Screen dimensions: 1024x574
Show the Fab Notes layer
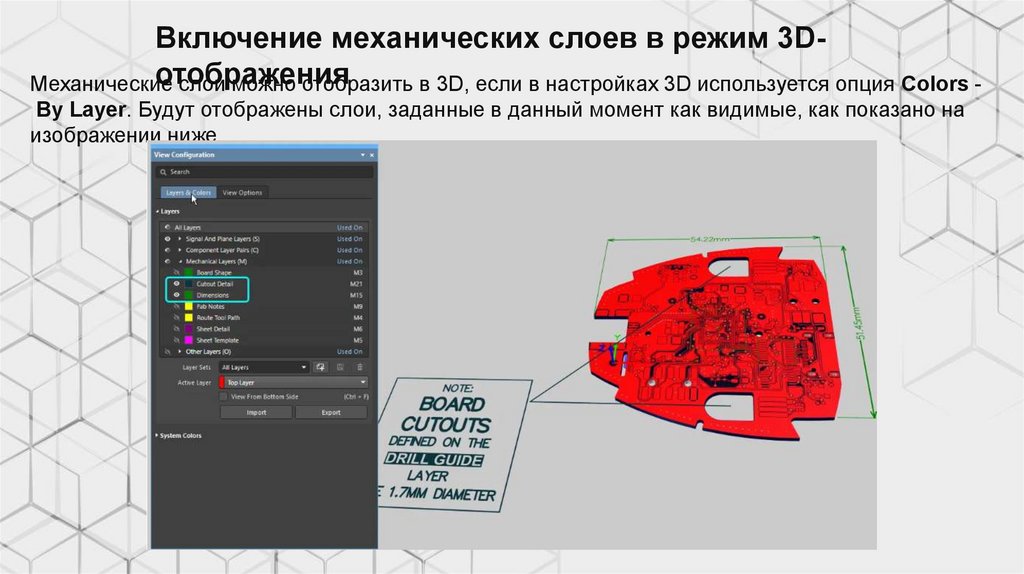click(x=177, y=306)
